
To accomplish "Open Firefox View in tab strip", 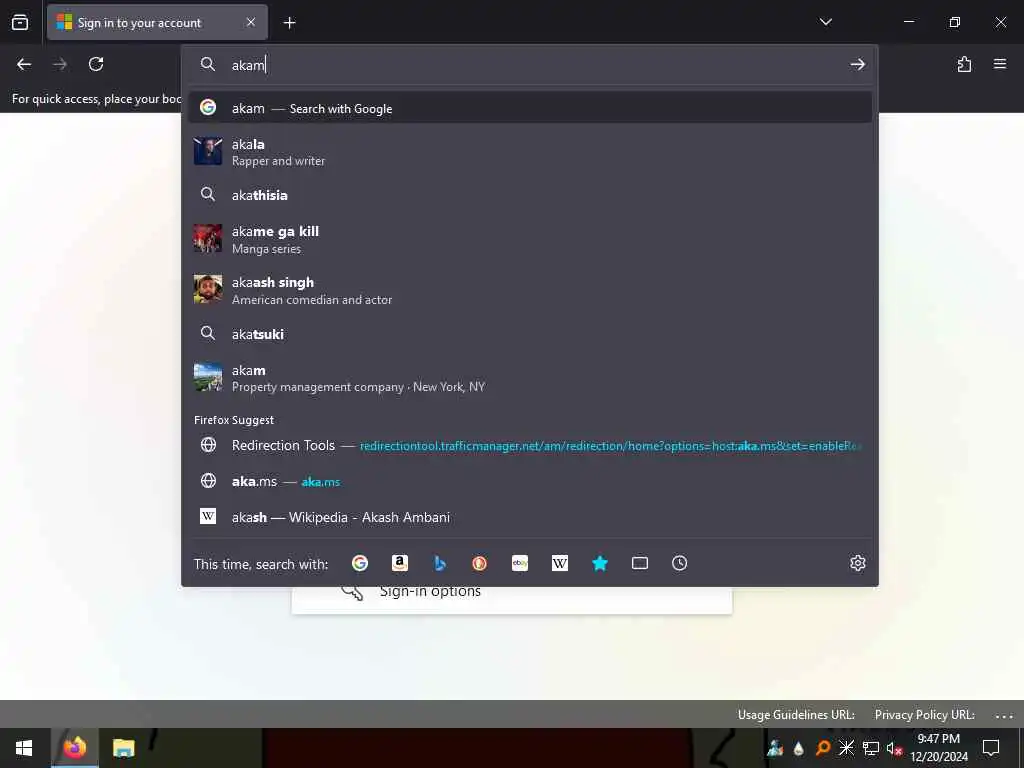I will click(x=20, y=23).
